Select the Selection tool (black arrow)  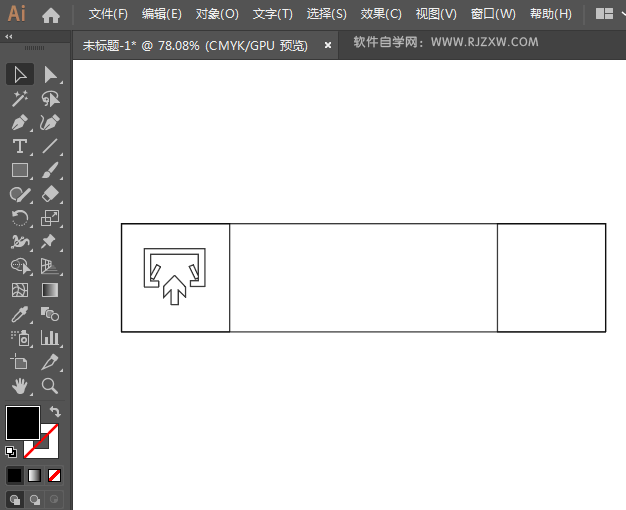point(20,74)
